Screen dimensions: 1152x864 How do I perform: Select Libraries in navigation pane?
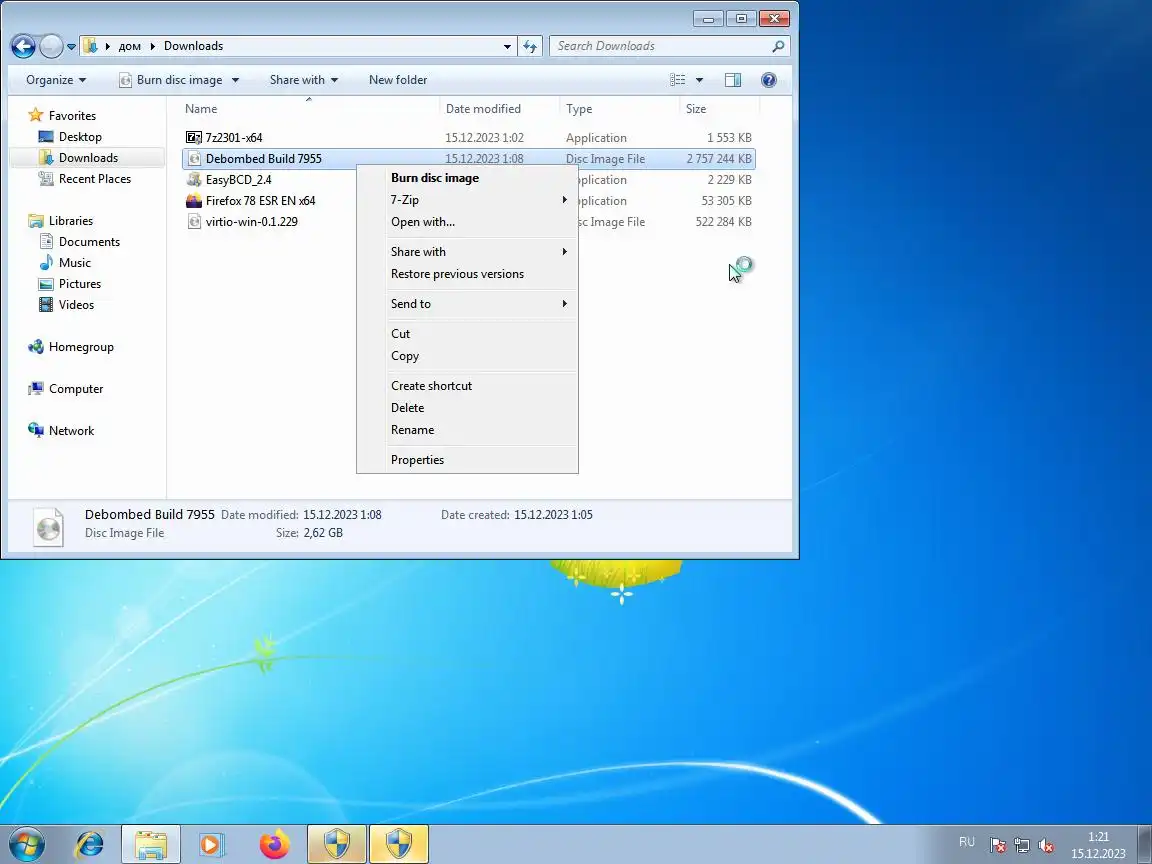coord(60,220)
